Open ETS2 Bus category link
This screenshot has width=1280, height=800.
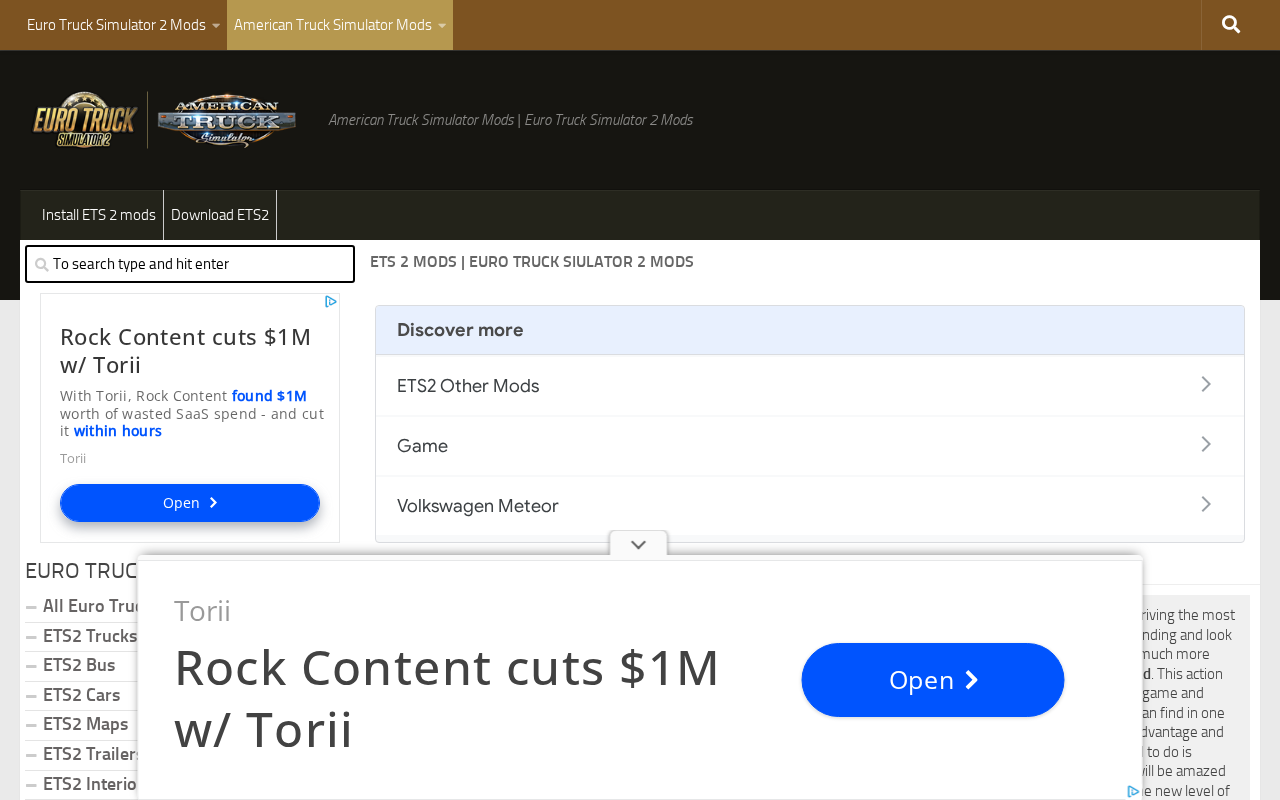pyautogui.click(x=79, y=666)
